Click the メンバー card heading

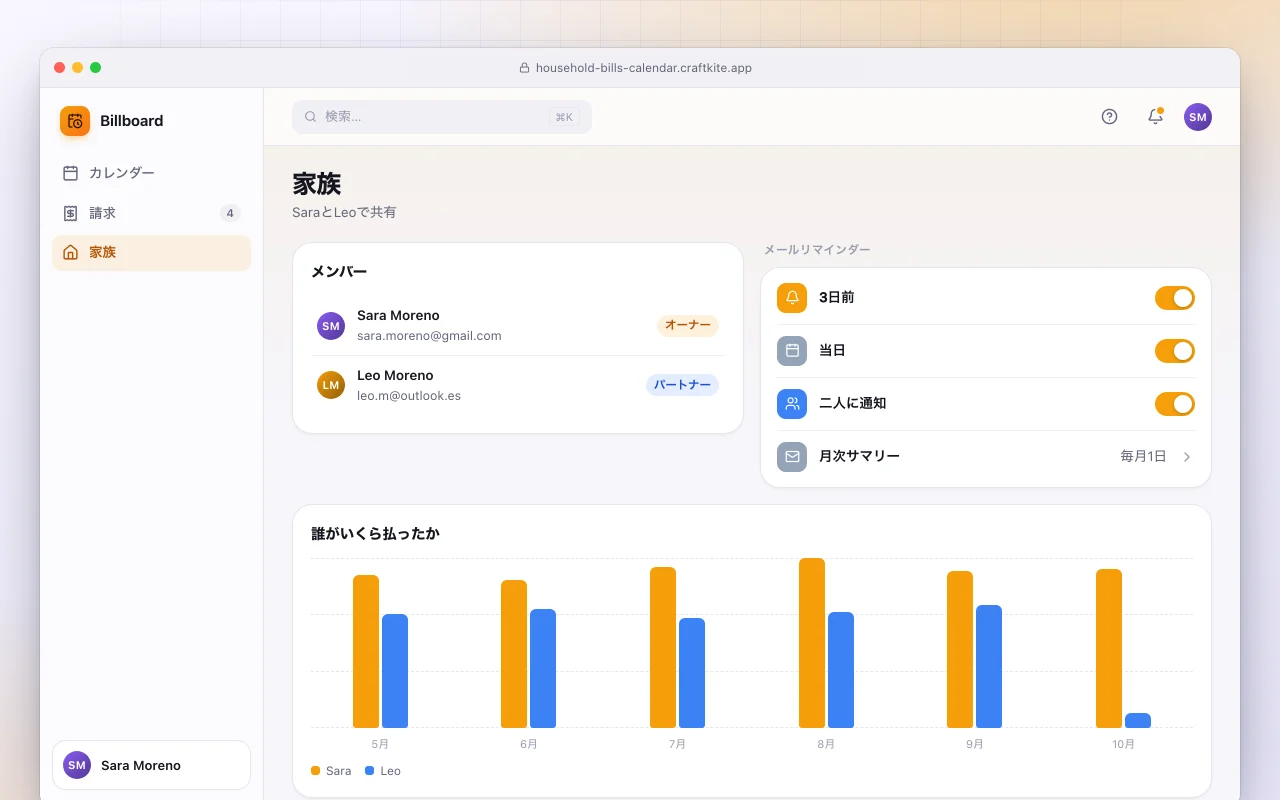click(339, 272)
